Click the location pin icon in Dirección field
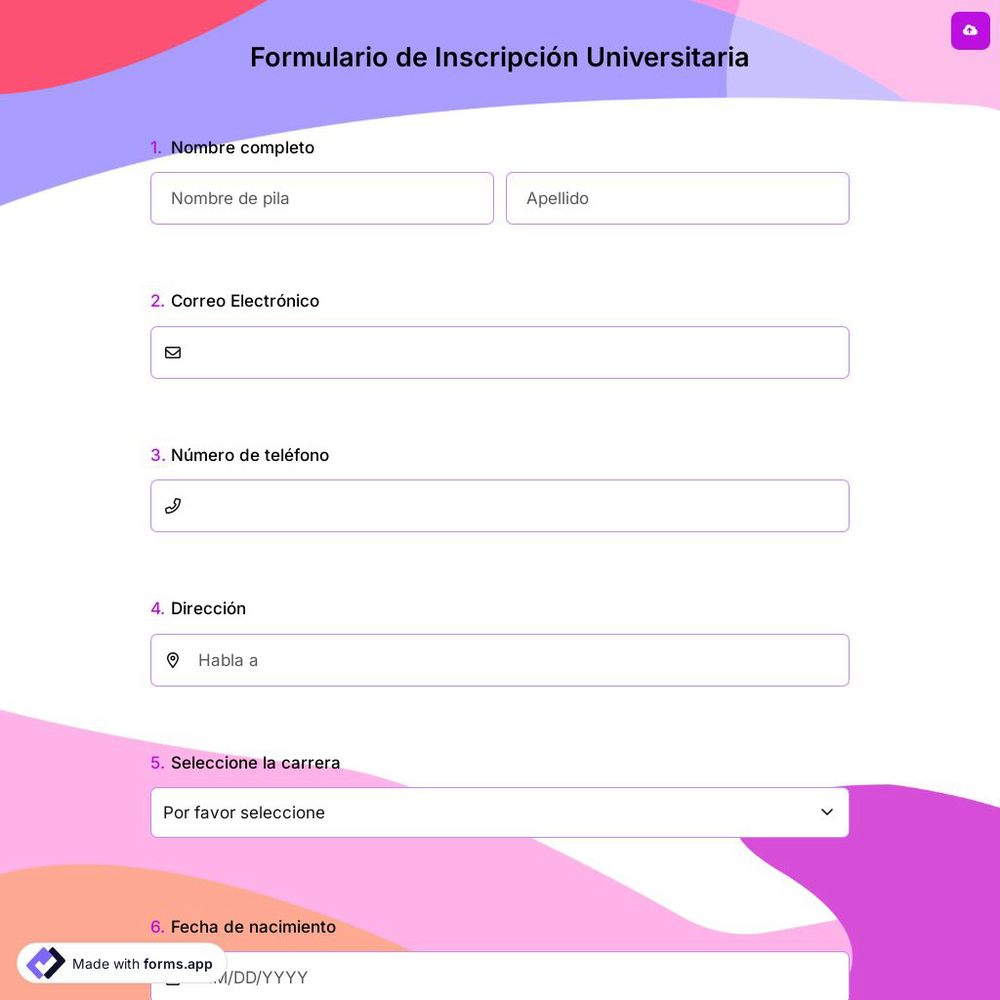Screen dimensions: 1000x1000 click(173, 660)
